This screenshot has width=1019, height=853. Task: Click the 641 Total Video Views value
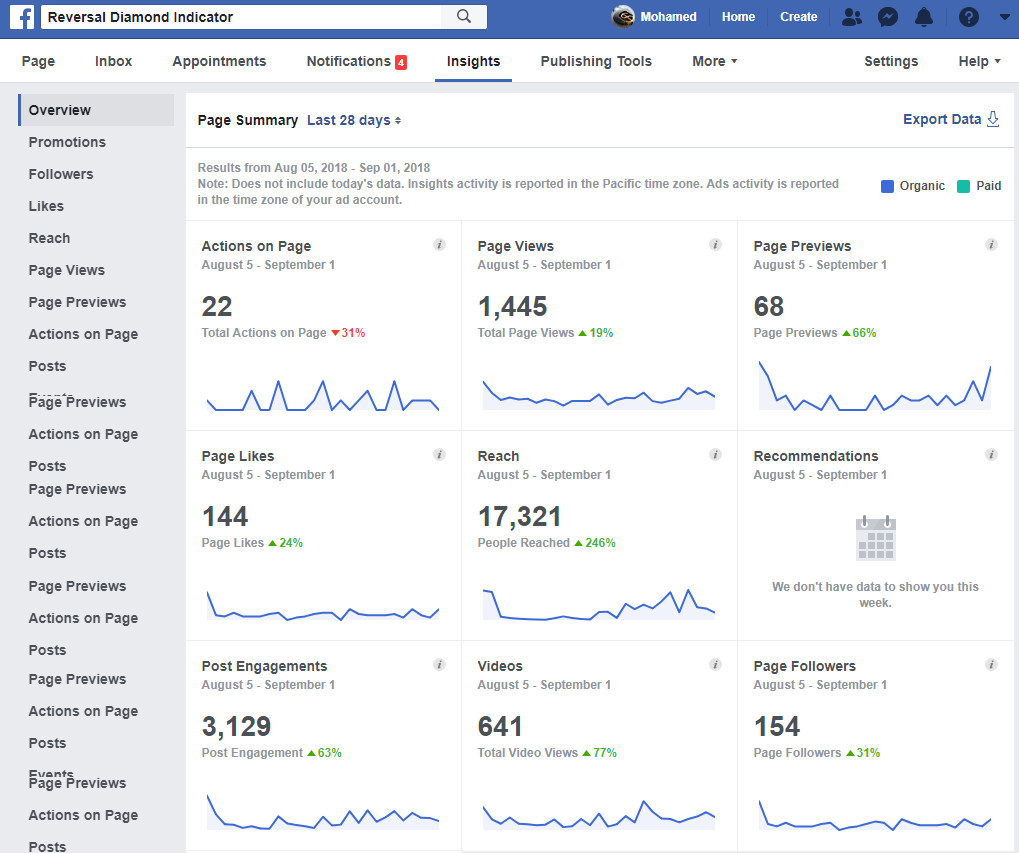(500, 726)
